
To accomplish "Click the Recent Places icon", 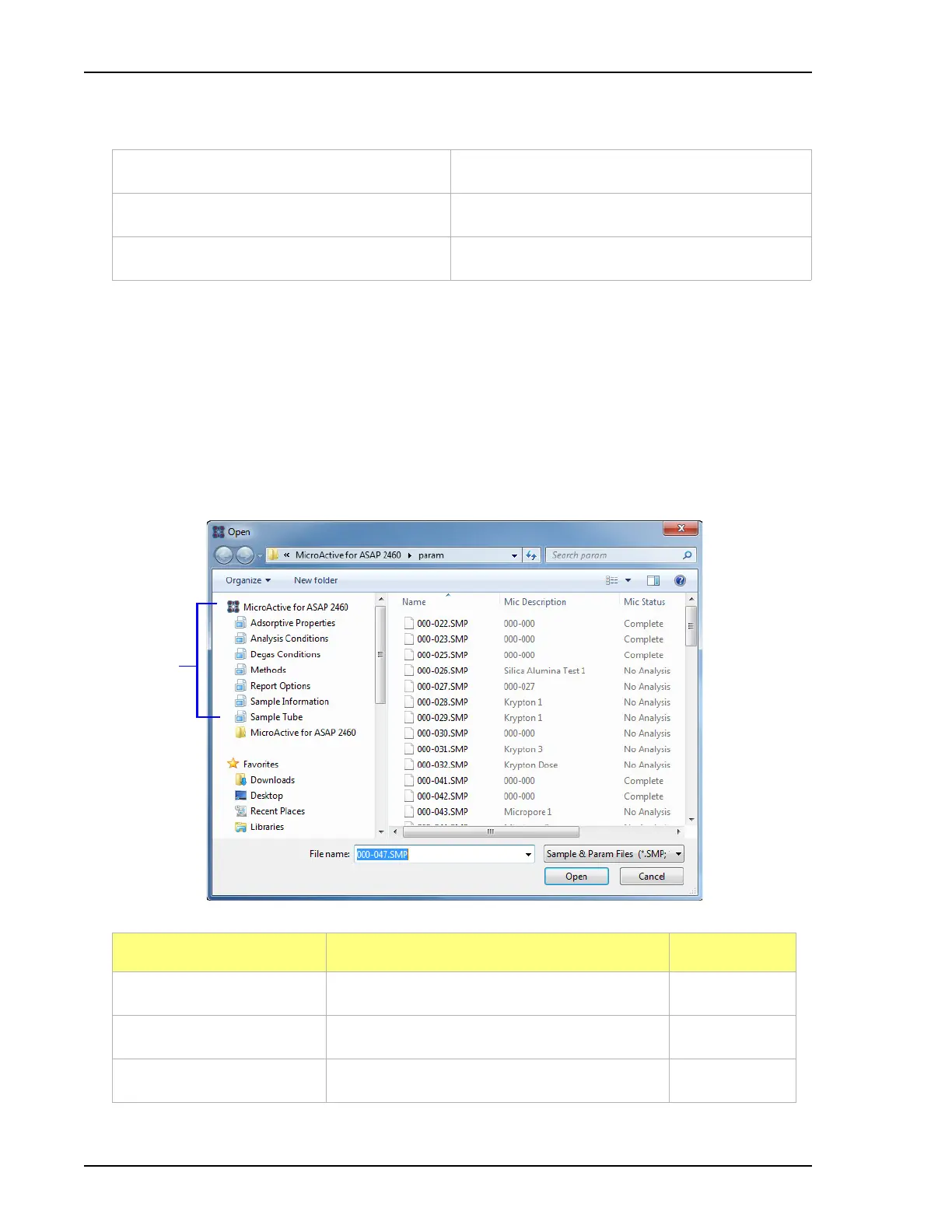I will [x=241, y=811].
